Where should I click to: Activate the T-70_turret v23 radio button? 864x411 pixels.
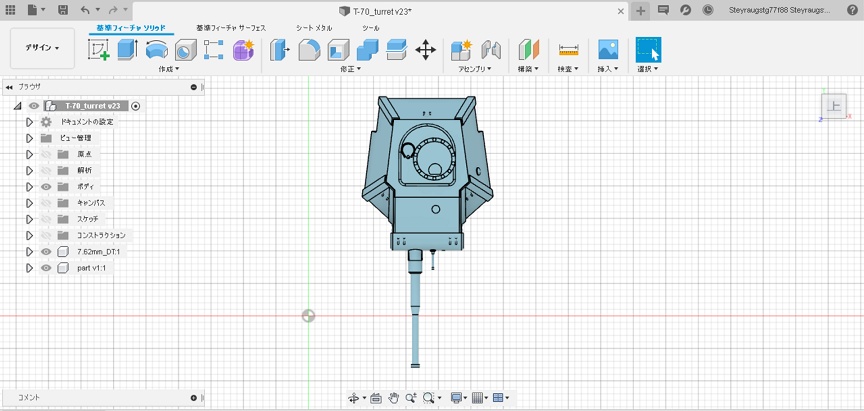click(136, 105)
